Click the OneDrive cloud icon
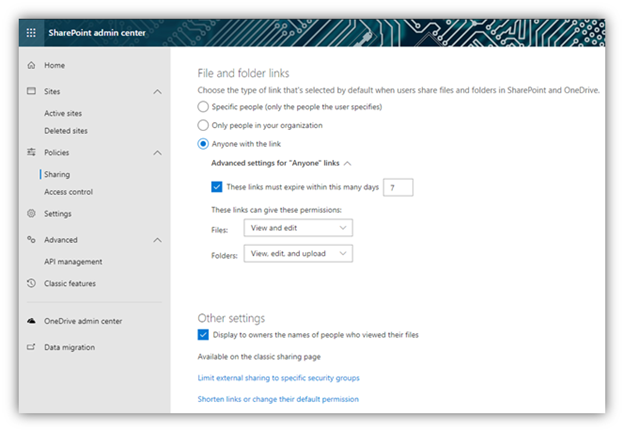 [31, 321]
